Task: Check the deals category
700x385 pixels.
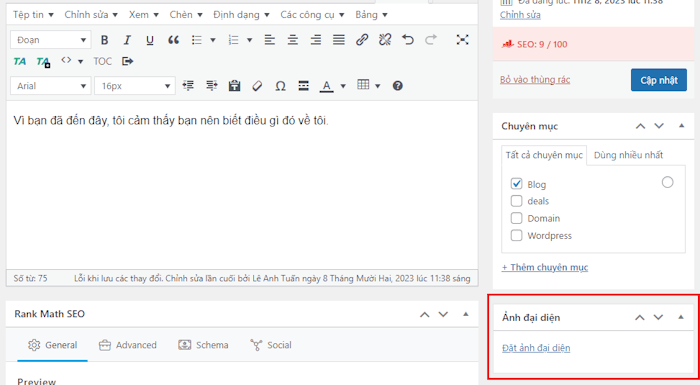Action: (x=517, y=201)
